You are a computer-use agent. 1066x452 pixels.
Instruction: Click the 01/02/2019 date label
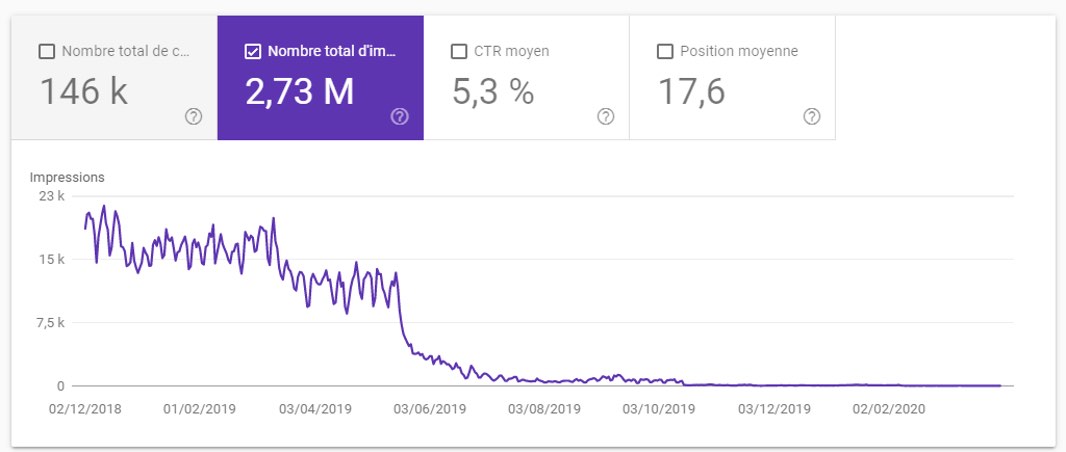200,409
